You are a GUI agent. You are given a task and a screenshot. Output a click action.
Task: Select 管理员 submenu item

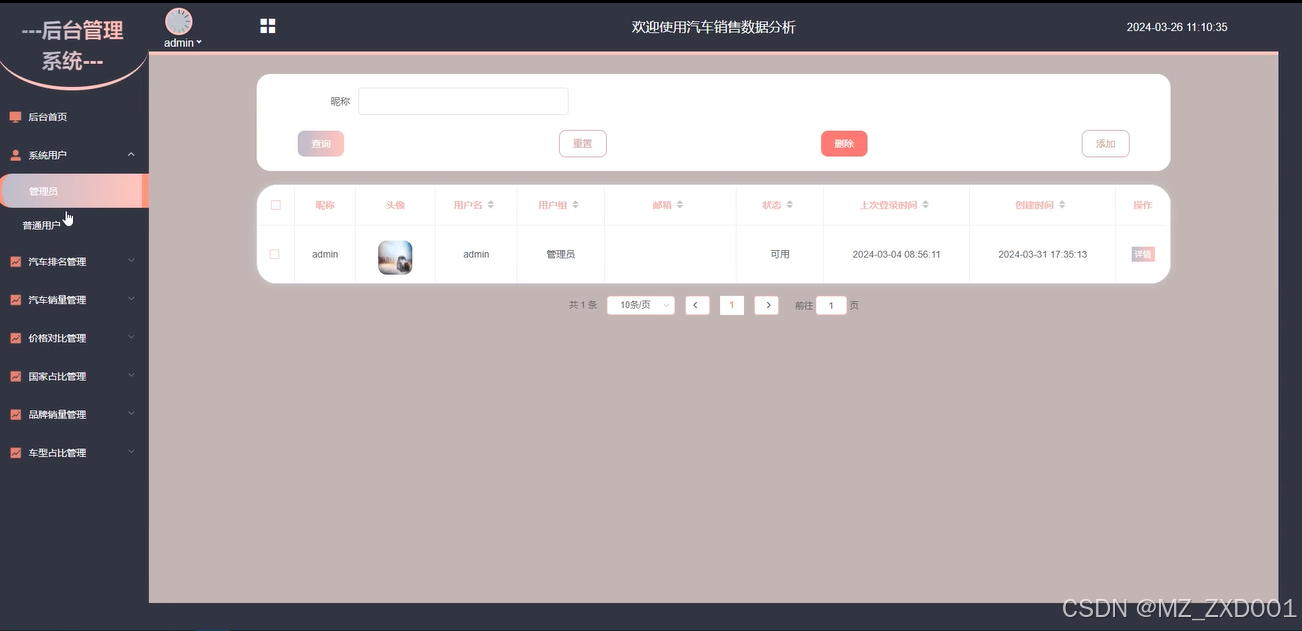(x=74, y=191)
